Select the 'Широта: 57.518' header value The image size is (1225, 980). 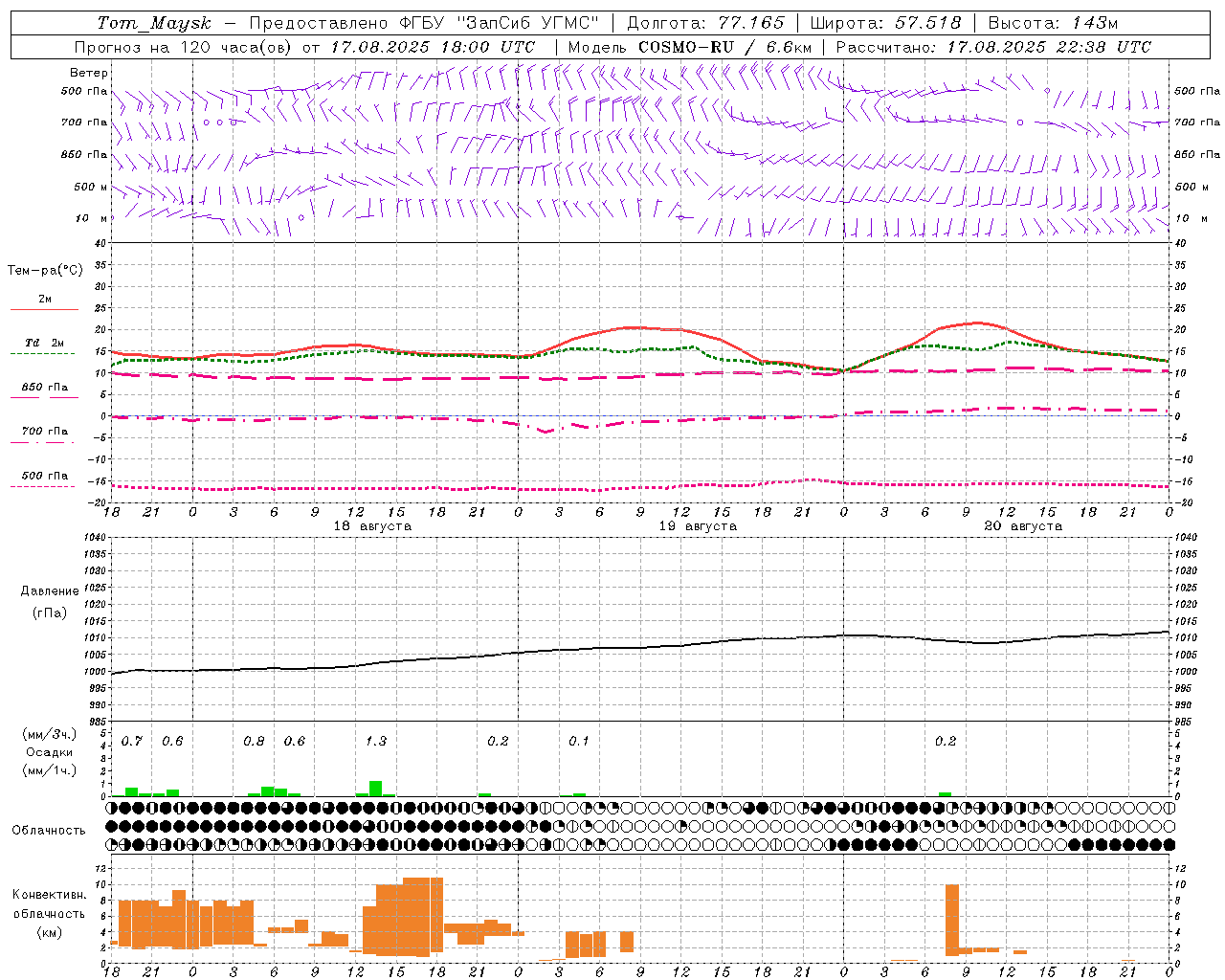[885, 23]
